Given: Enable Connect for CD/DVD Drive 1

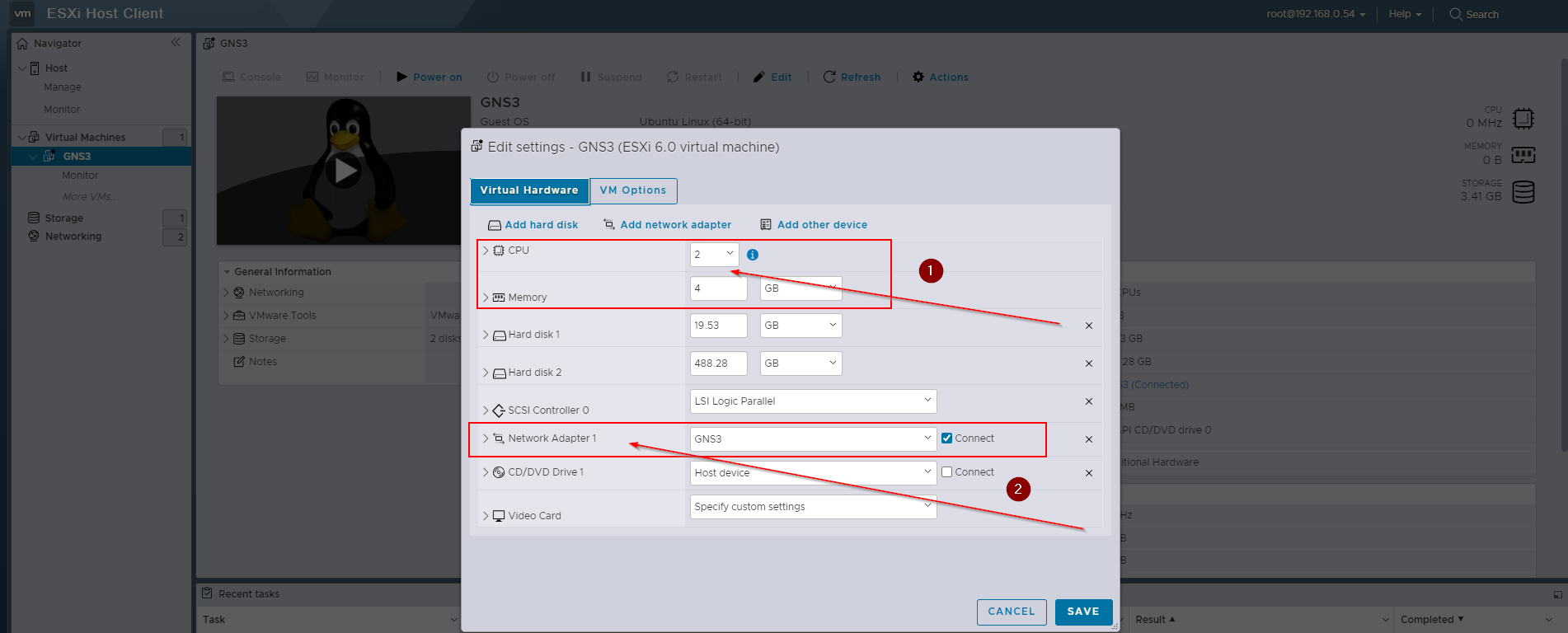Looking at the screenshot, I should (946, 472).
